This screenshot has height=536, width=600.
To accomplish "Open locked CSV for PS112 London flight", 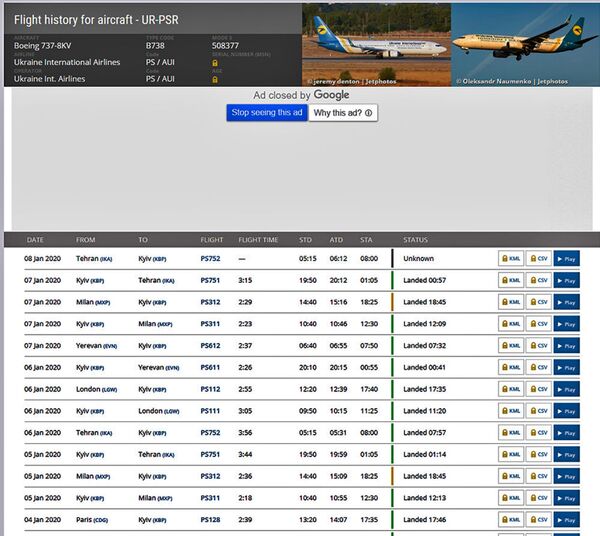I will (538, 389).
